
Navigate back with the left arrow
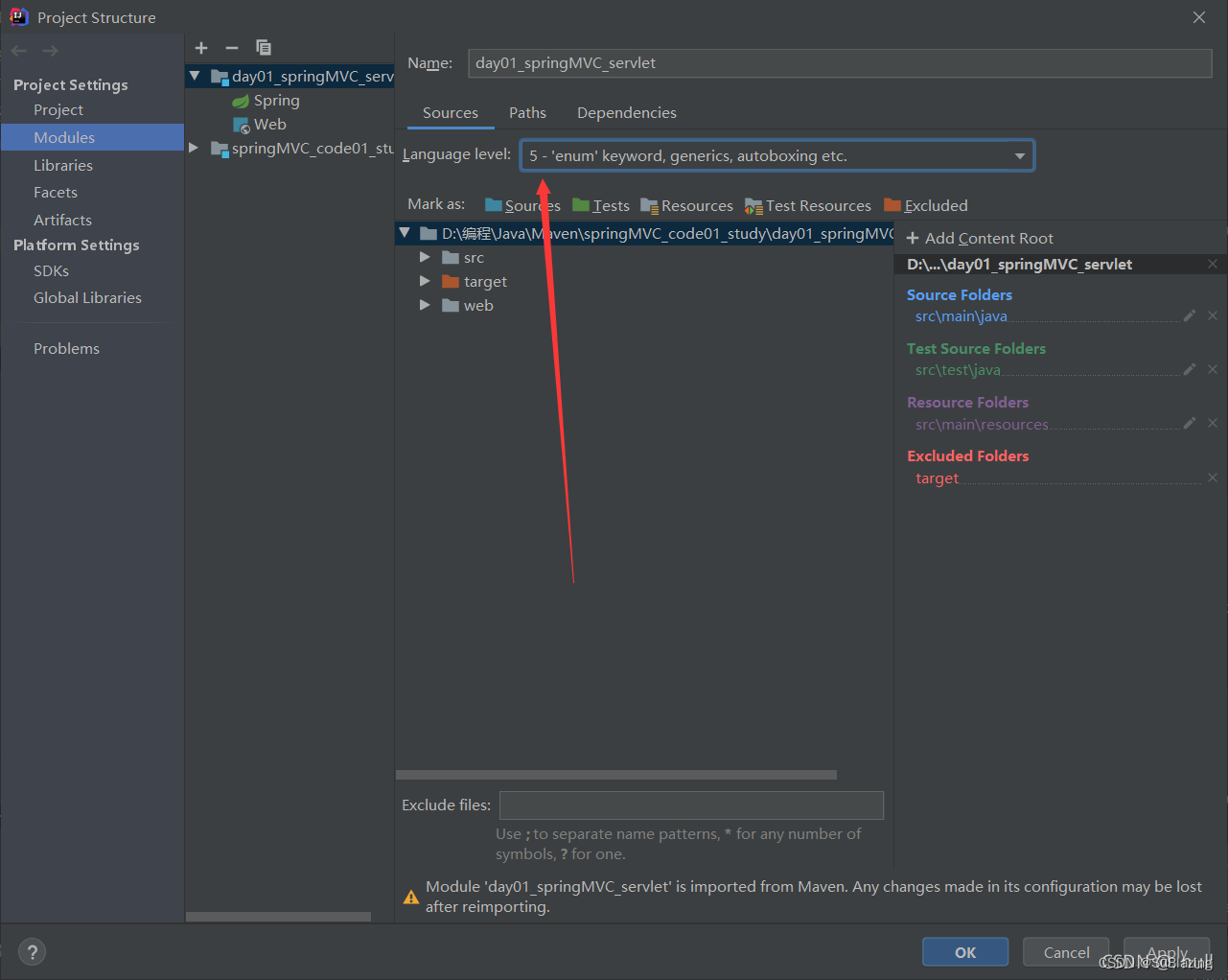(x=20, y=51)
